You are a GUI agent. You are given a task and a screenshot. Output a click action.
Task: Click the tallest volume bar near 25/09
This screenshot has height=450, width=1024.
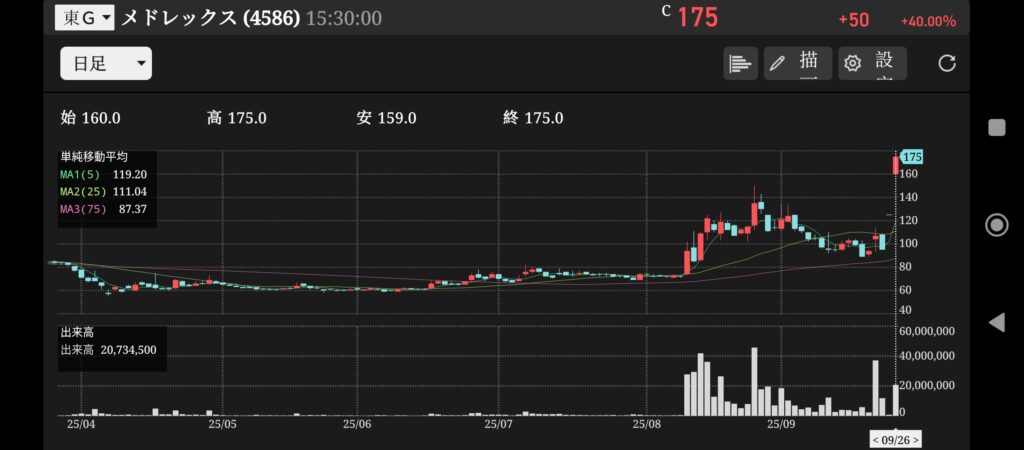coord(754,382)
